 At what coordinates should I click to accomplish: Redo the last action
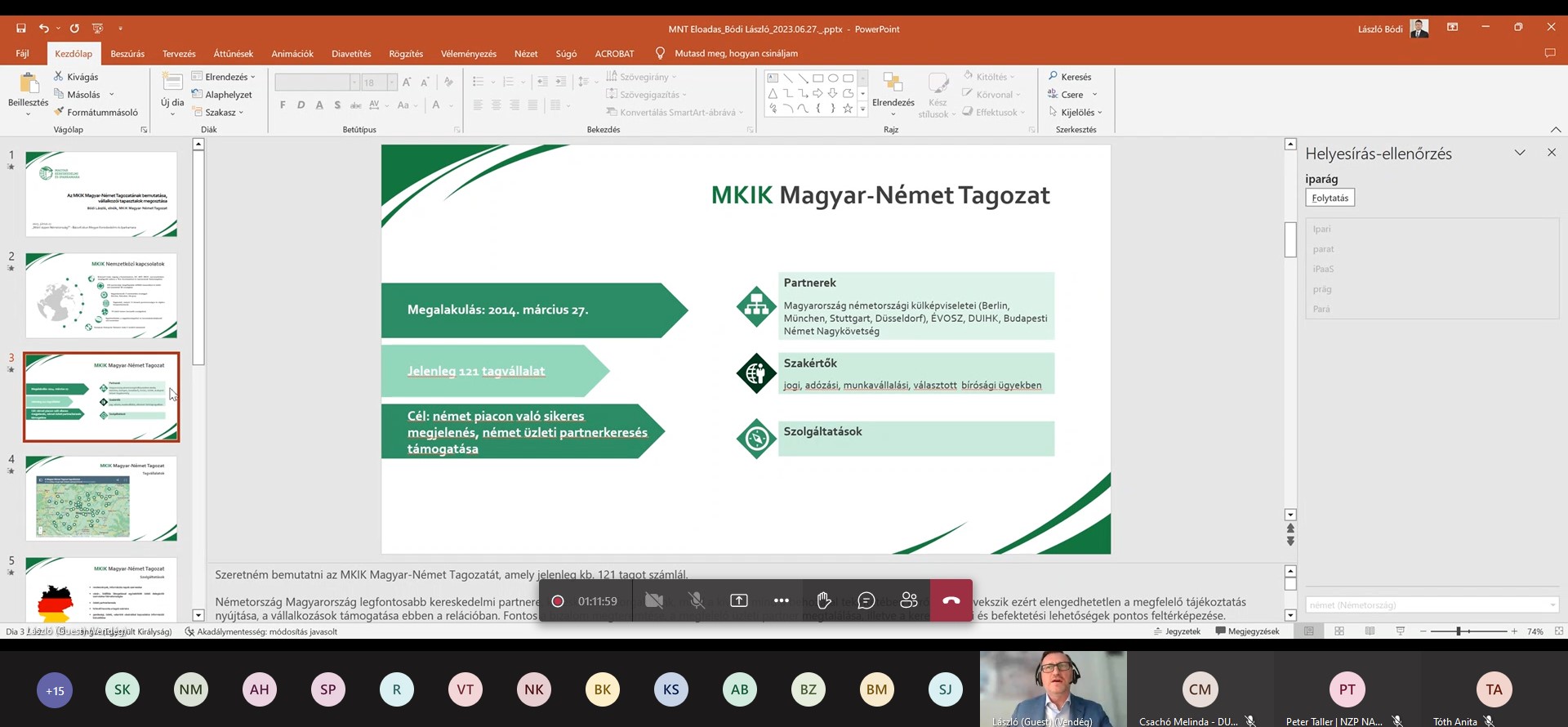coord(74,28)
